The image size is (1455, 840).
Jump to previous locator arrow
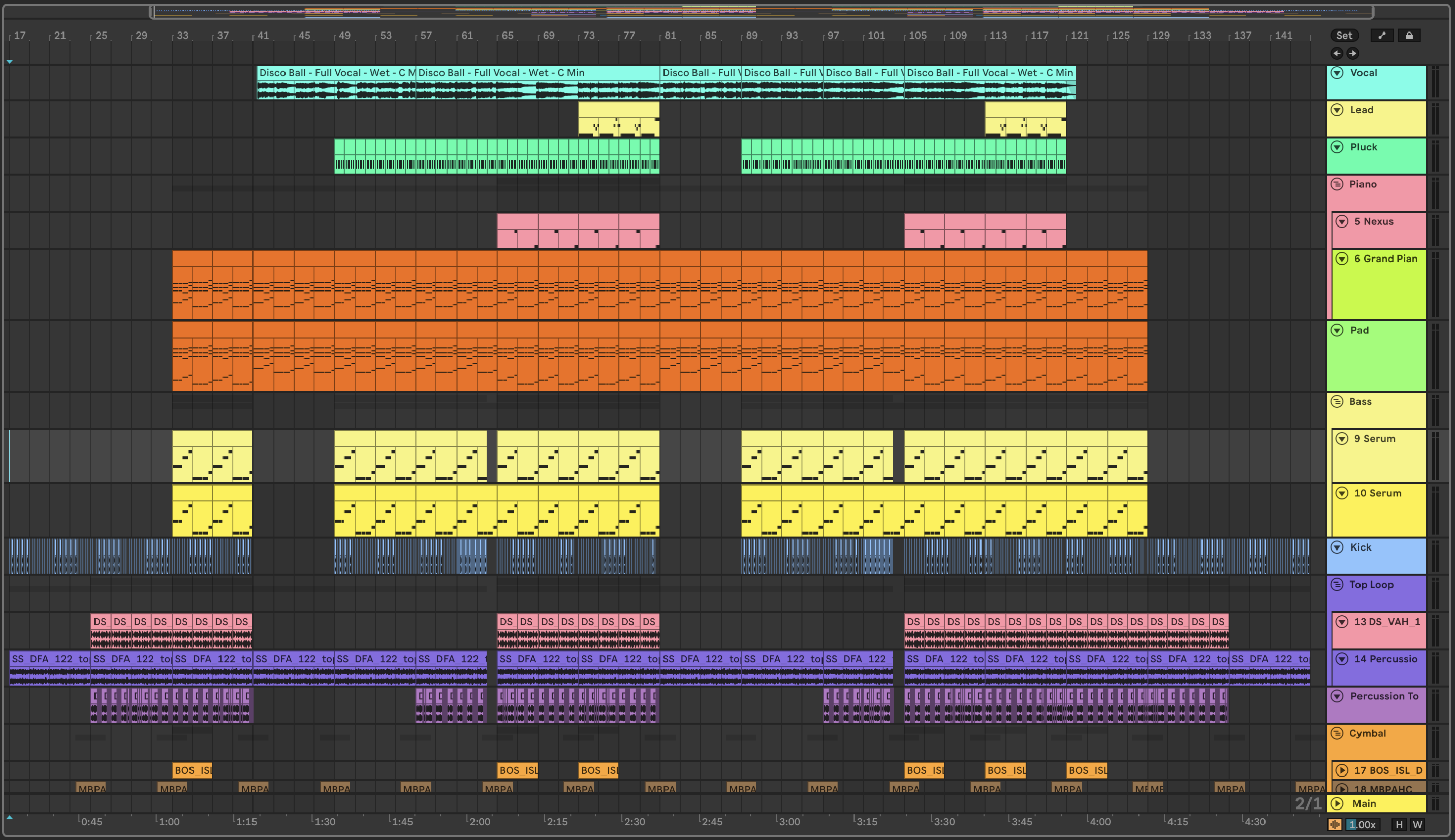(1337, 54)
